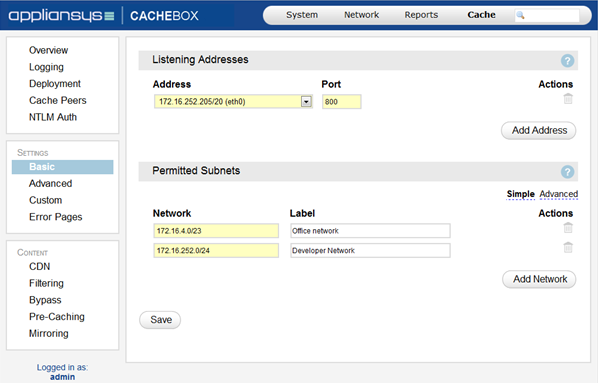This screenshot has width=598, height=383.
Task: Open the Reports menu
Action: 421,15
